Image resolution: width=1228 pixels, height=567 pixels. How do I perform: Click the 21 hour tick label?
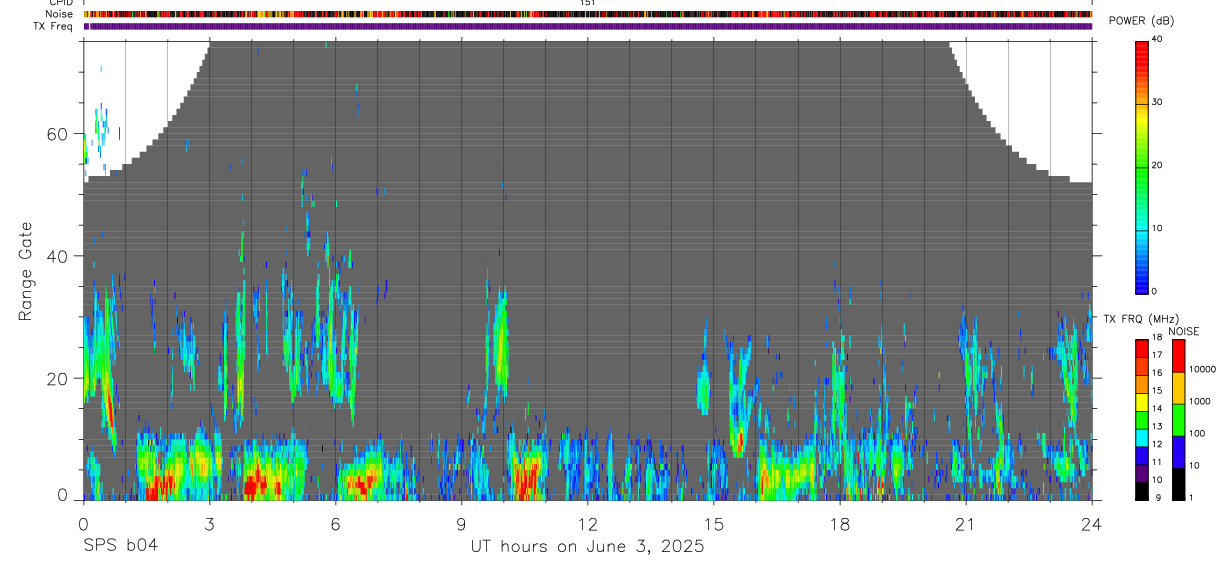point(965,524)
